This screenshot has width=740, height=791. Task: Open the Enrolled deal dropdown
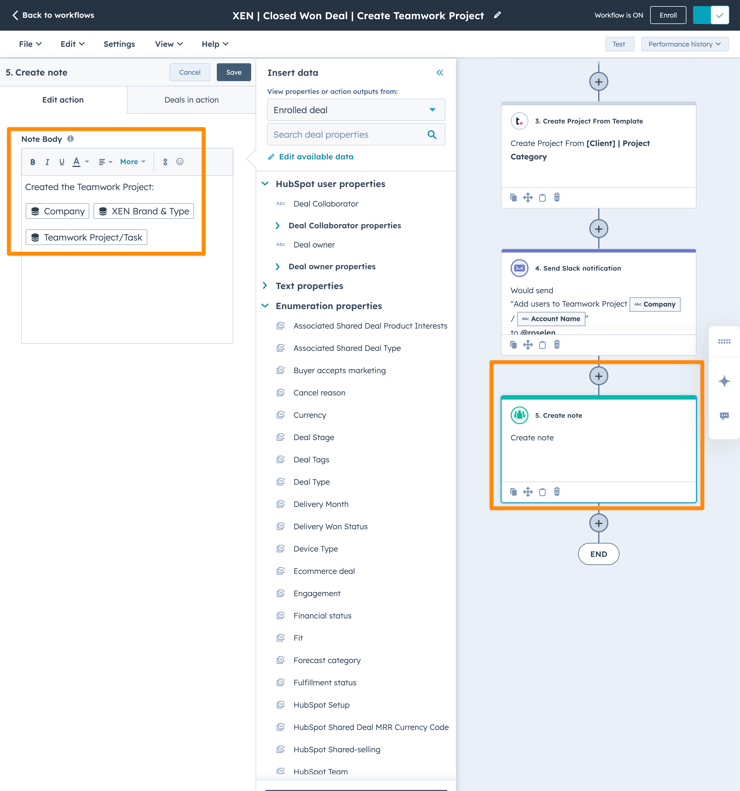click(x=356, y=110)
